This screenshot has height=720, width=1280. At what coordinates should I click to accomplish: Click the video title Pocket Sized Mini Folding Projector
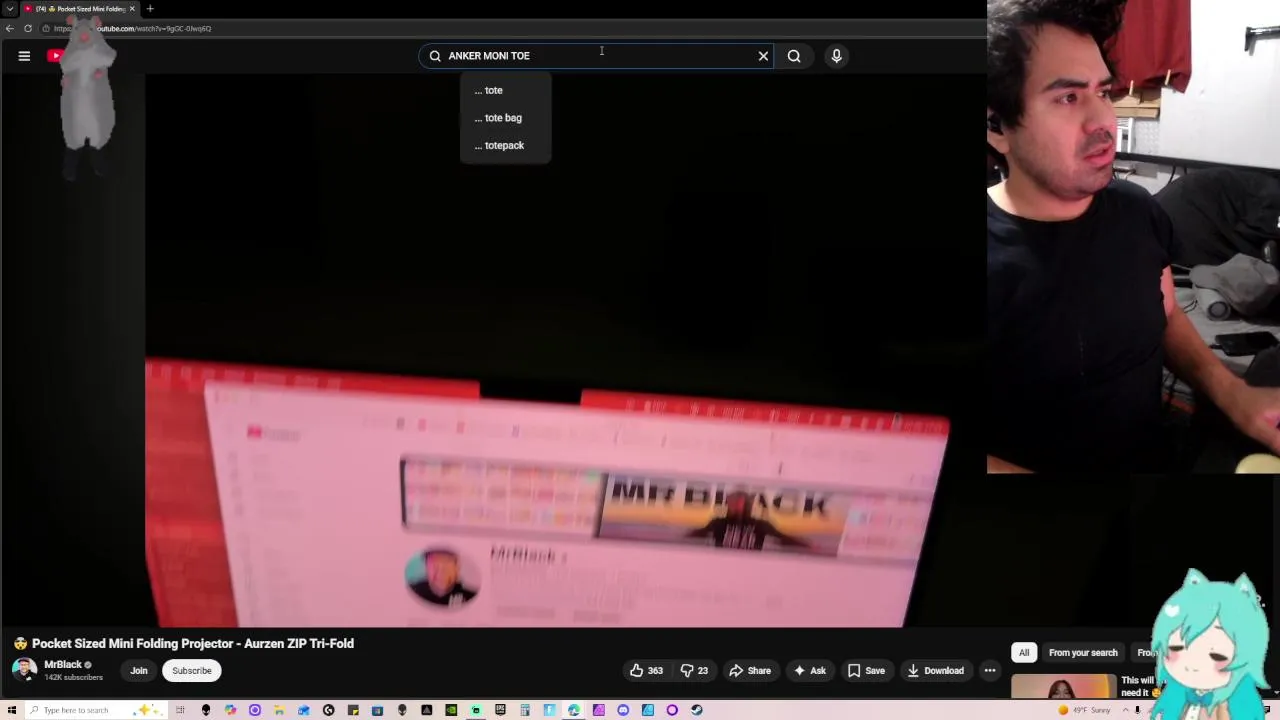[x=193, y=644]
